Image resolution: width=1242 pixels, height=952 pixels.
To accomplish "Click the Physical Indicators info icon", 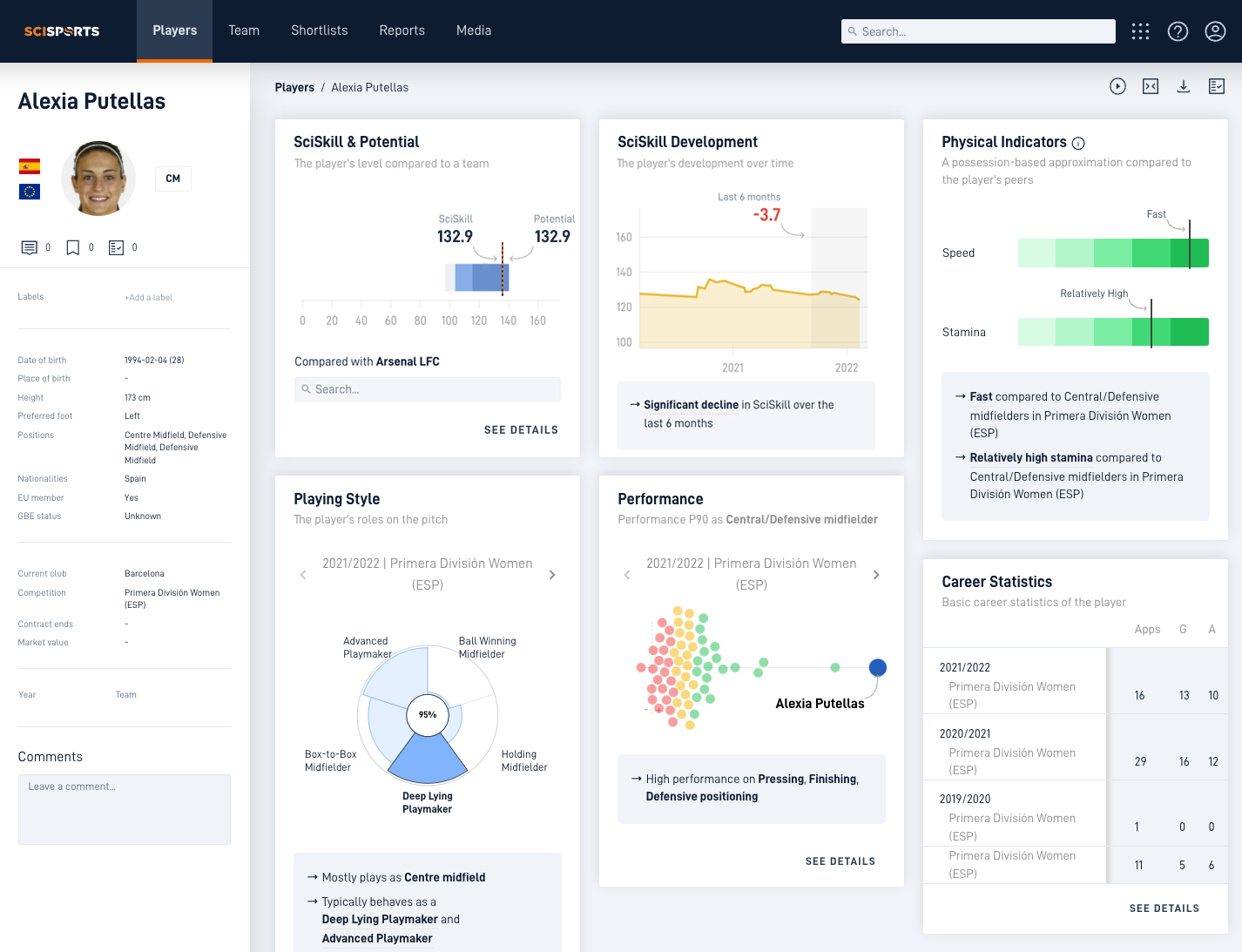I will click(1078, 143).
